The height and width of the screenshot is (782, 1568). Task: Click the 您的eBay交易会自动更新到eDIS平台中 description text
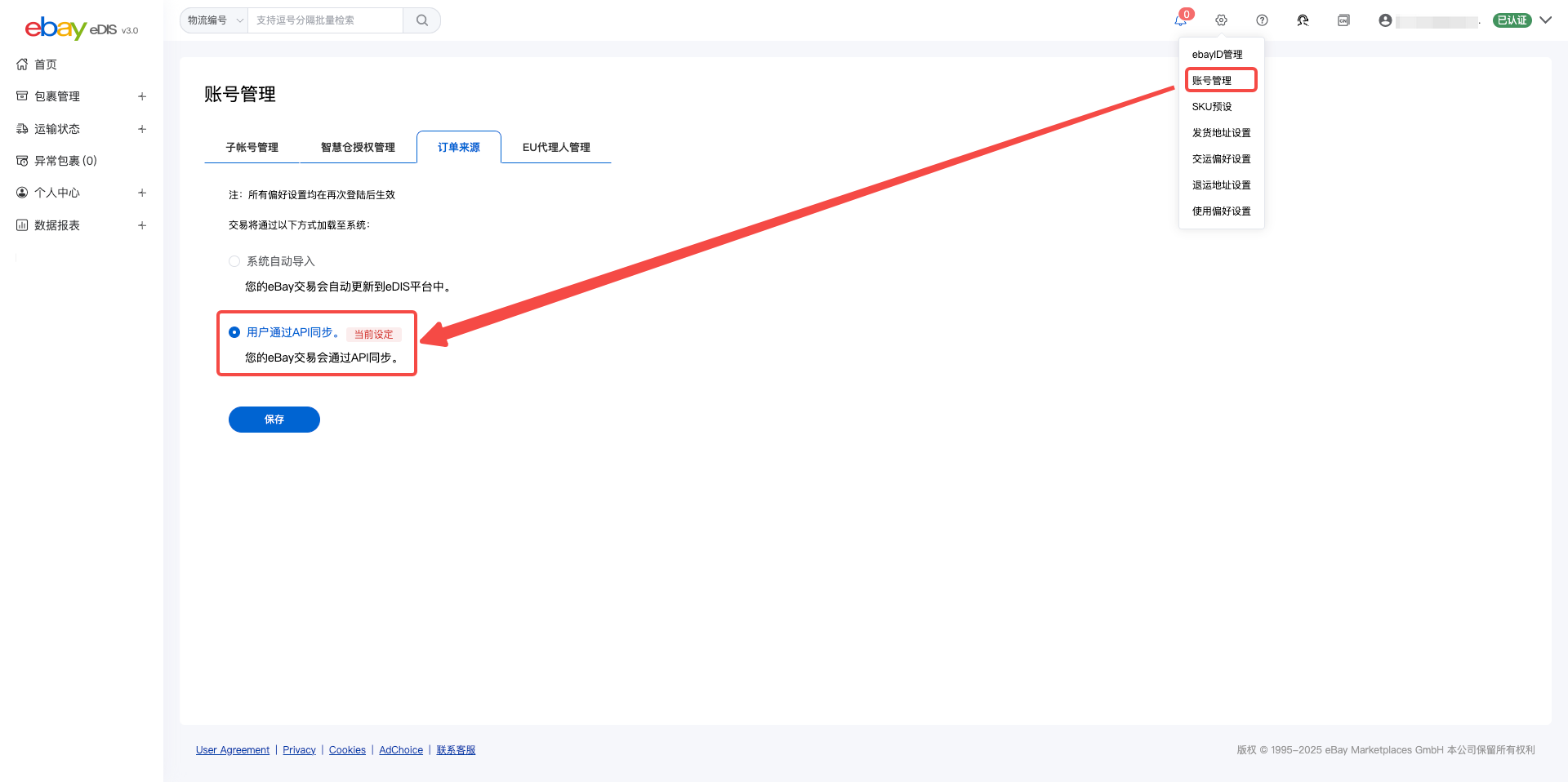pyautogui.click(x=348, y=287)
